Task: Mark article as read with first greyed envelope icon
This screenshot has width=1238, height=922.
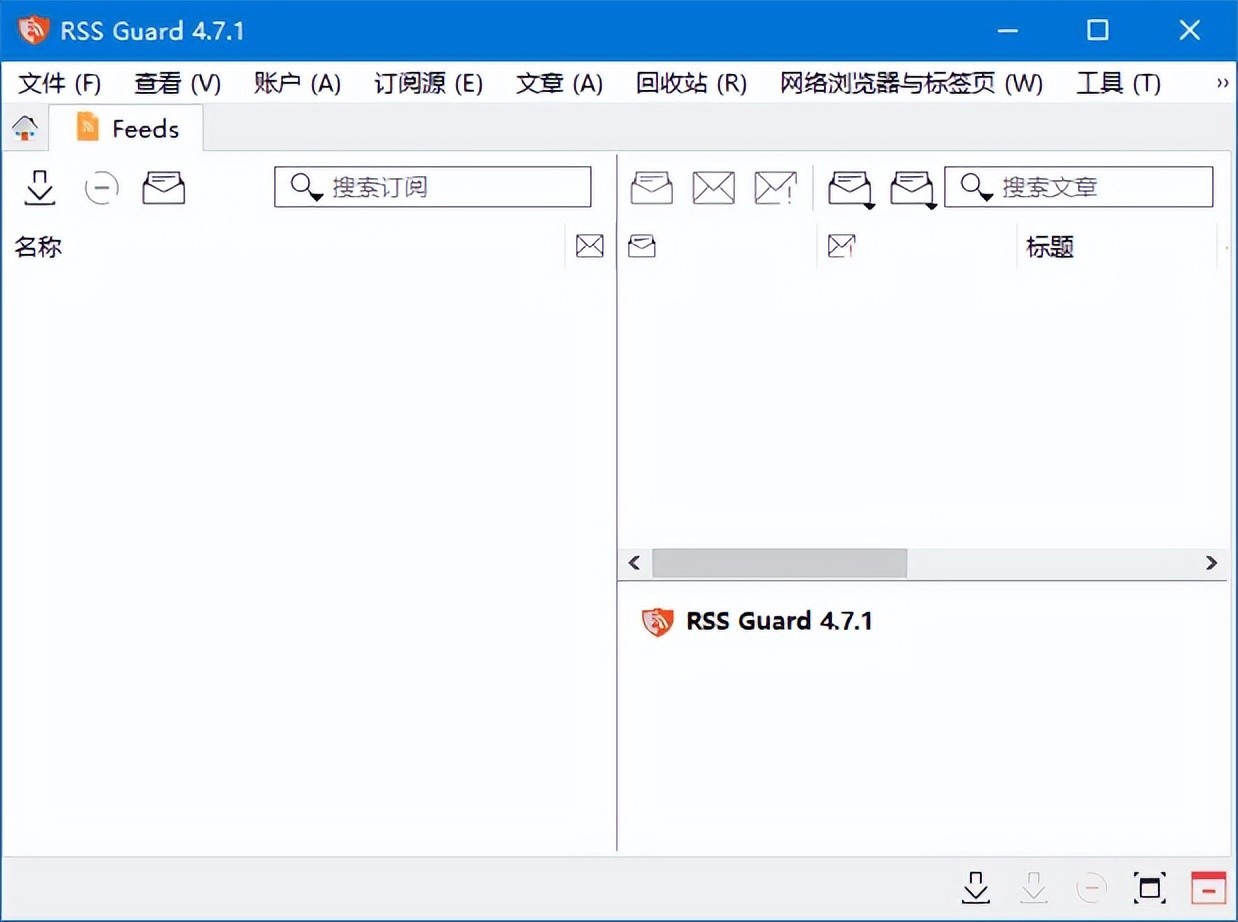Action: pos(652,187)
